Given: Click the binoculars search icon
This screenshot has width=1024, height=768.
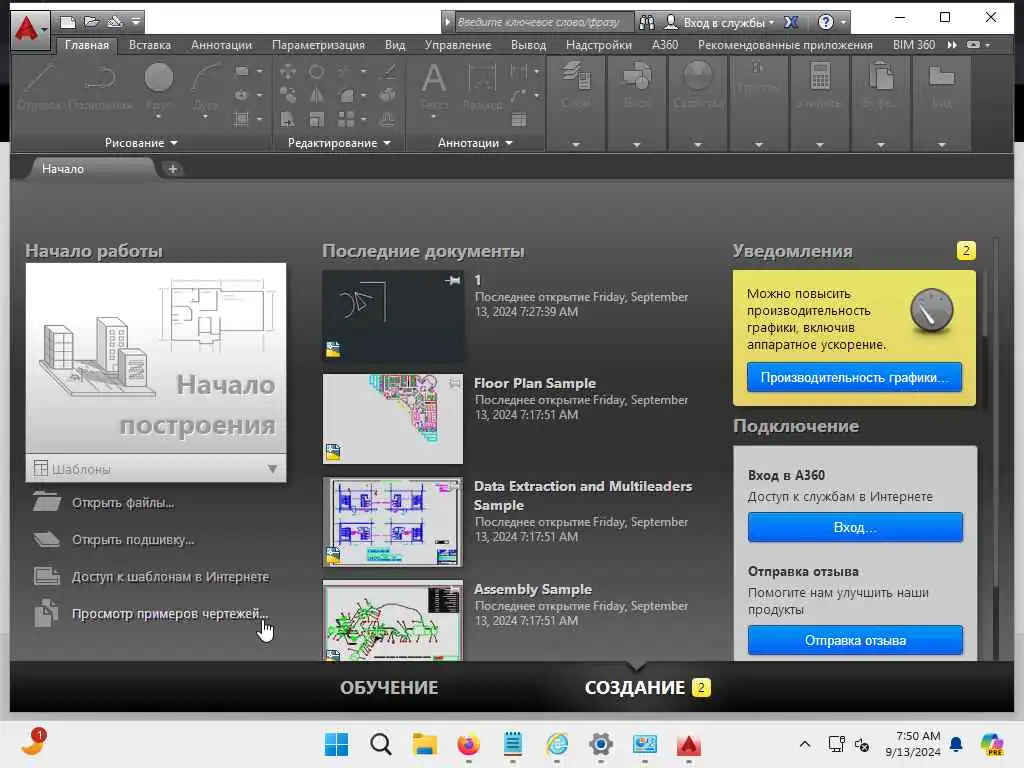Looking at the screenshot, I should [x=647, y=22].
